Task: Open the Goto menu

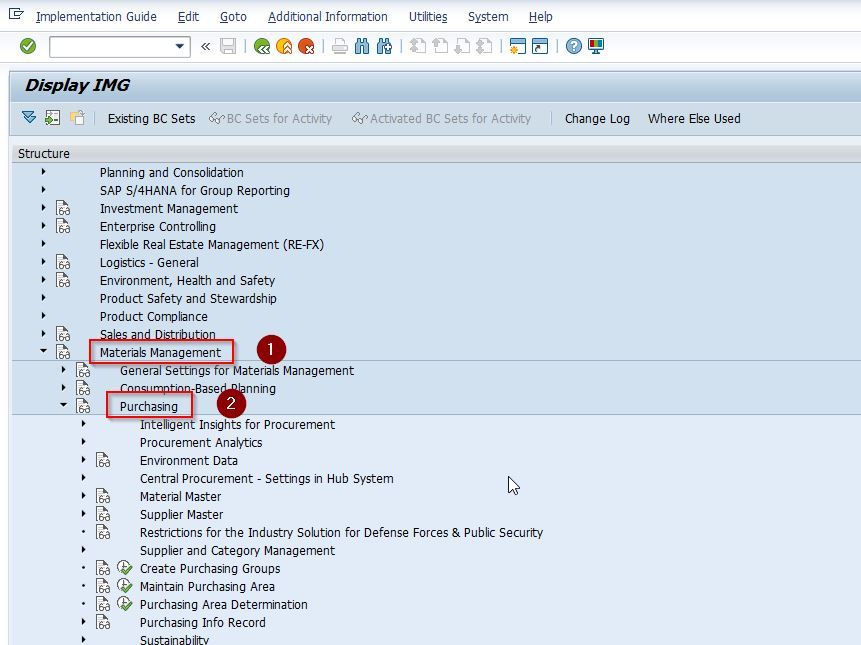Action: tap(233, 17)
